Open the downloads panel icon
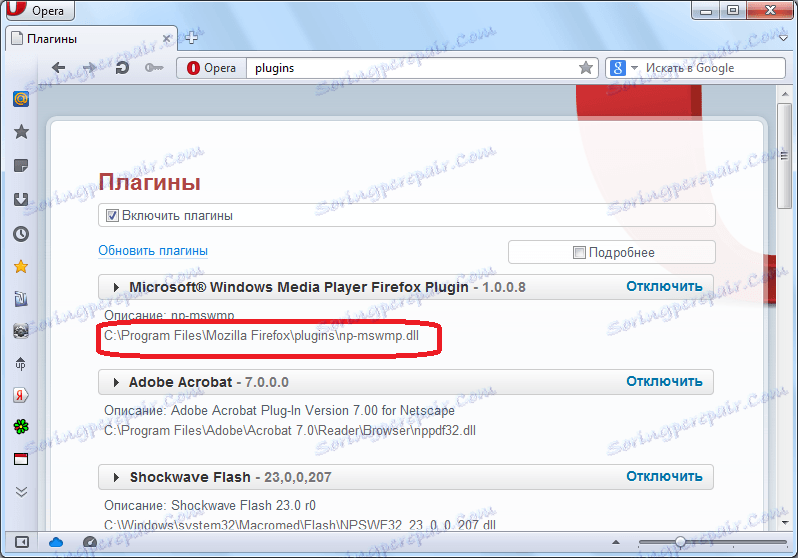Screen dimensions: 798x558 coord(21,199)
